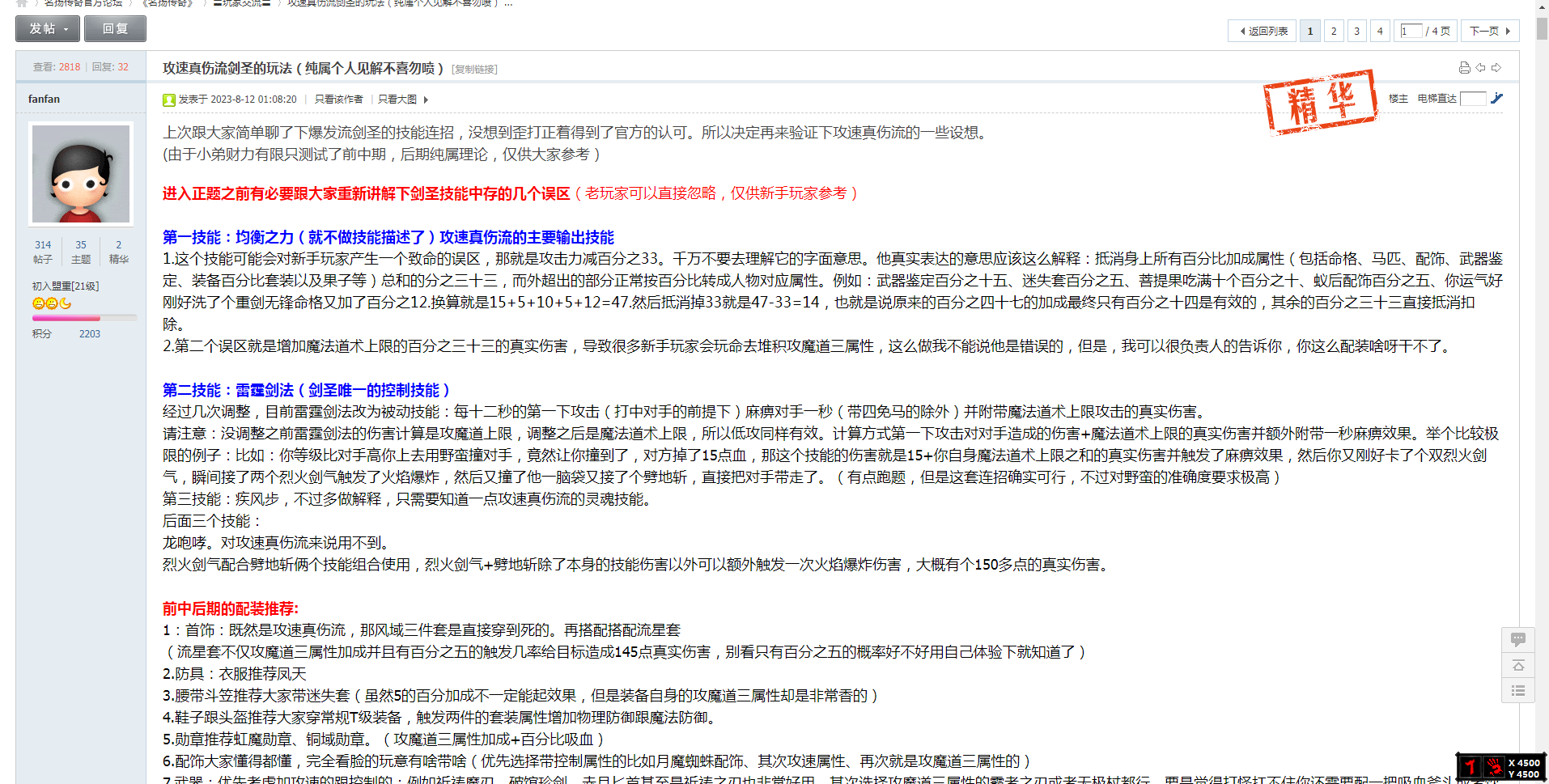Click the vertical scrollbar thumb
Viewport: 1549px width, 784px height.
(1542, 28)
